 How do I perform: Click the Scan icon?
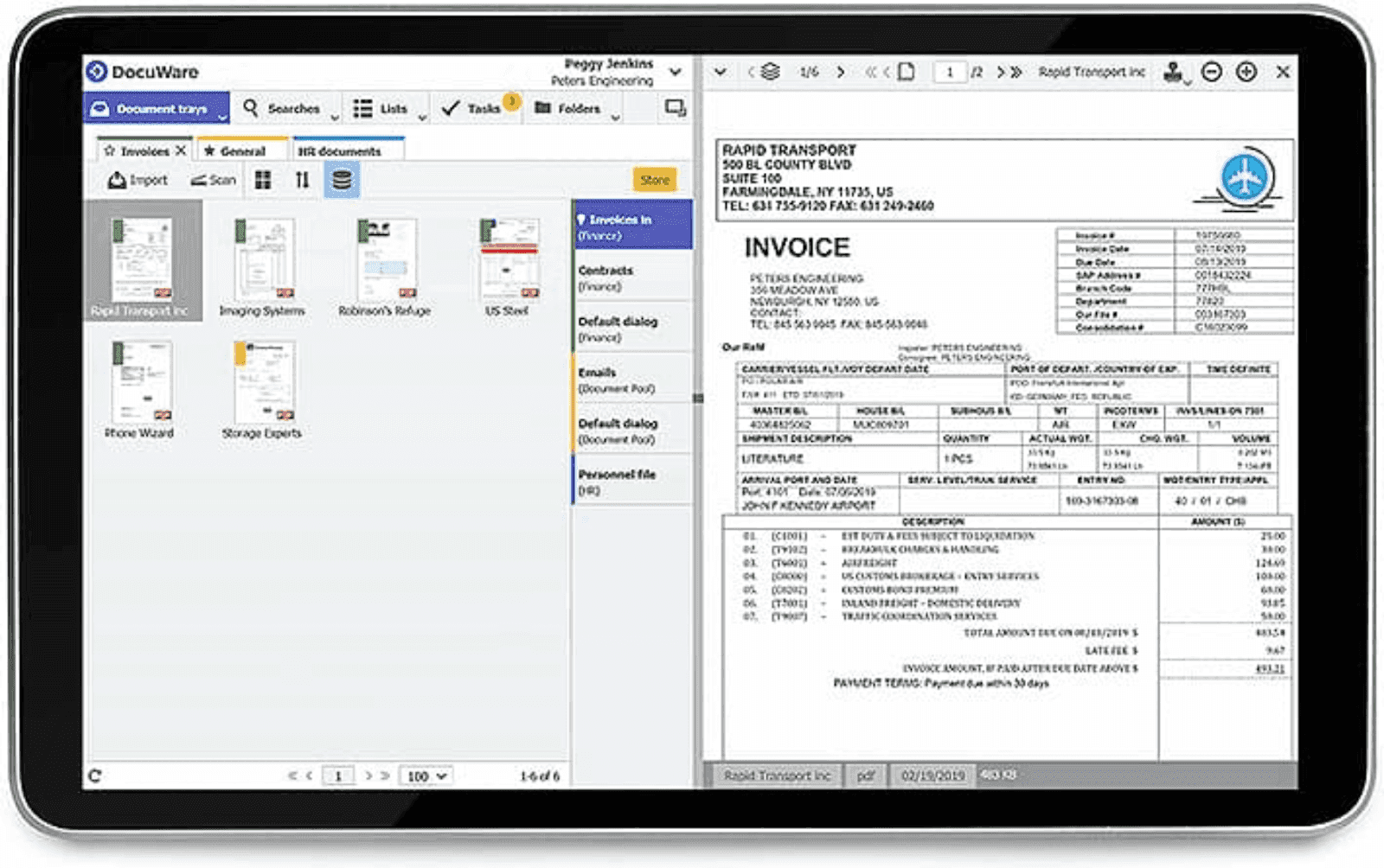(x=213, y=181)
